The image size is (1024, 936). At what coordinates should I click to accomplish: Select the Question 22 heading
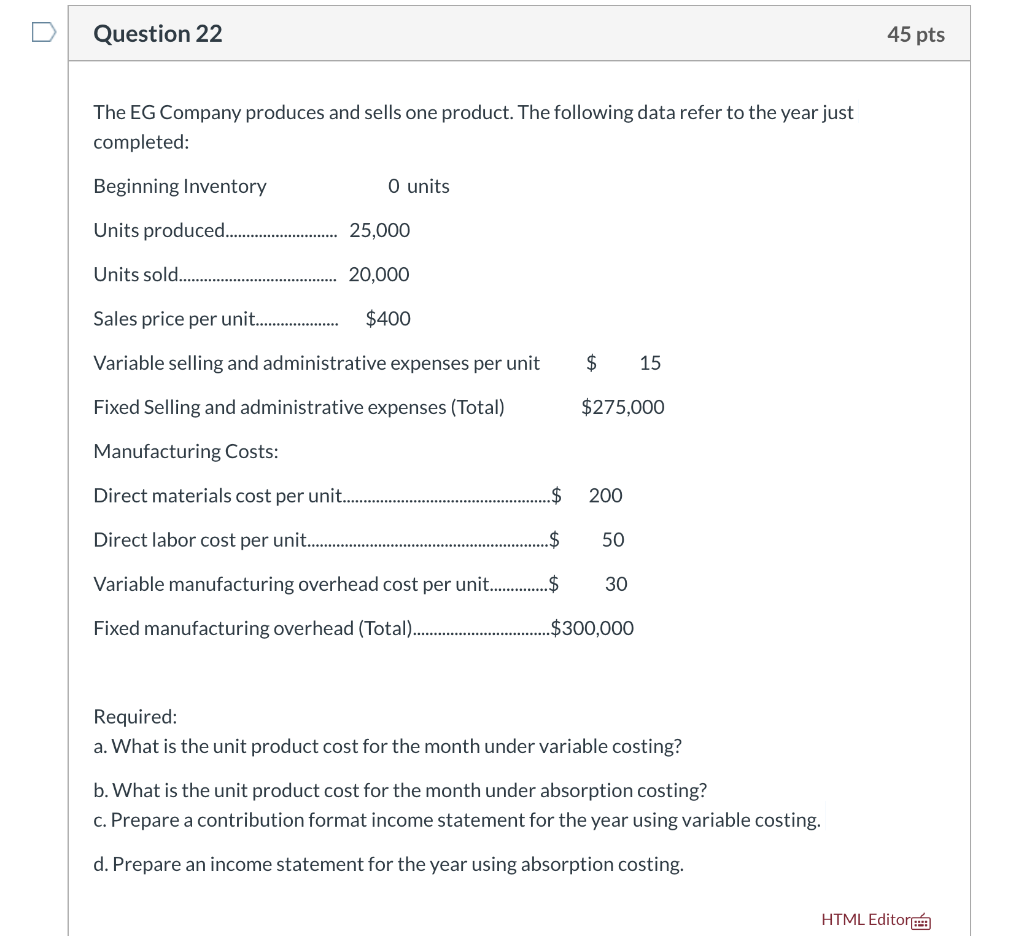(157, 33)
